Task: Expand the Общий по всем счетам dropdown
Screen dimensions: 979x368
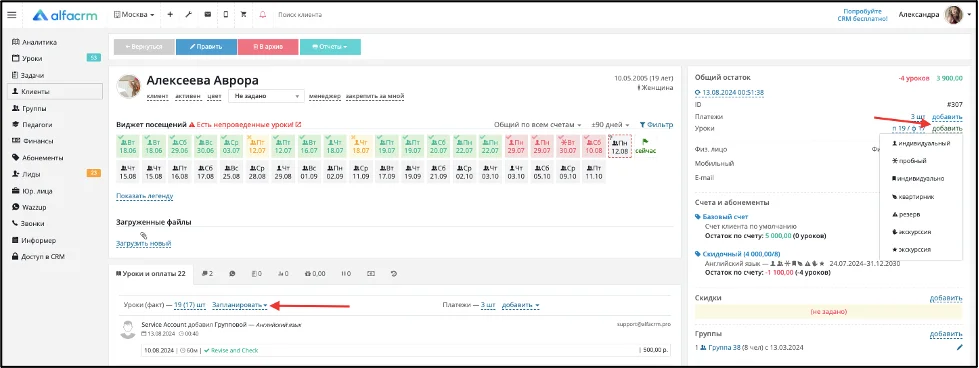Action: [x=538, y=125]
